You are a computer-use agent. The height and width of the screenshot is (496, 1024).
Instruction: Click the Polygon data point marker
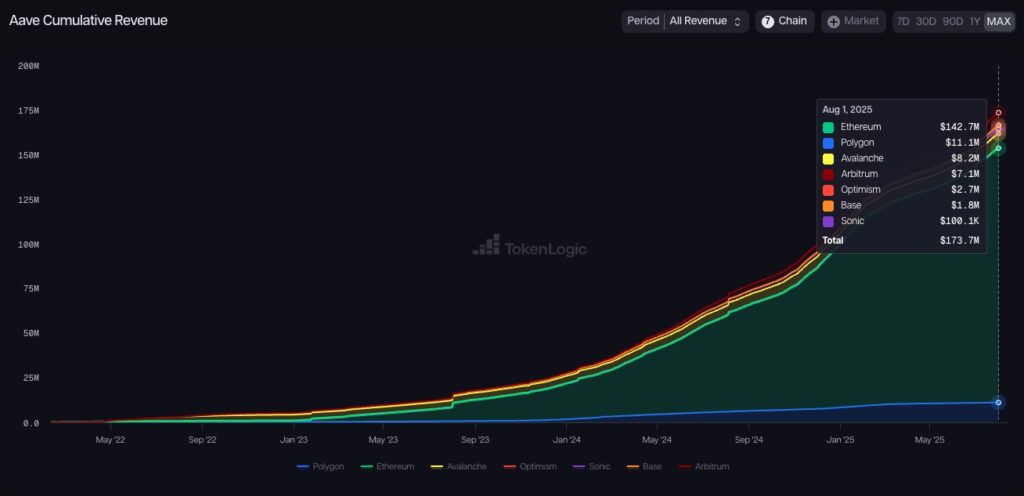coord(998,403)
